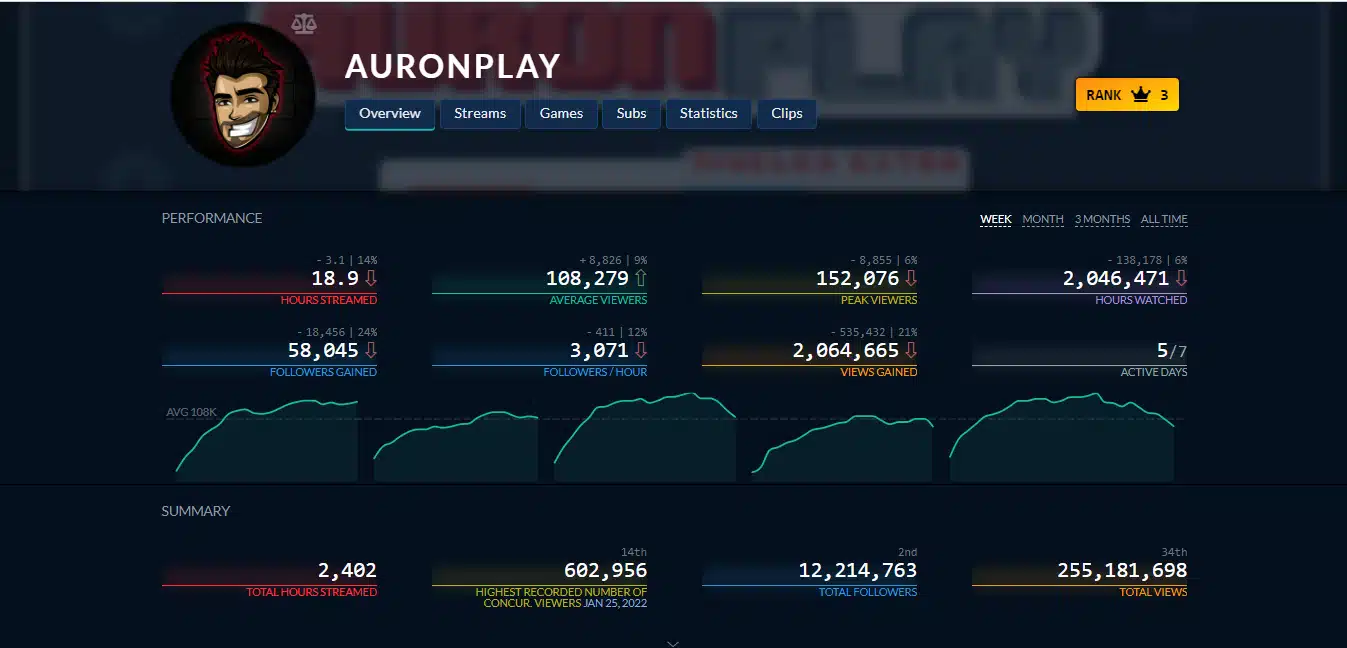Click the down arrow beside 152,076 peak viewers
The height and width of the screenshot is (648, 1347).
tap(911, 278)
